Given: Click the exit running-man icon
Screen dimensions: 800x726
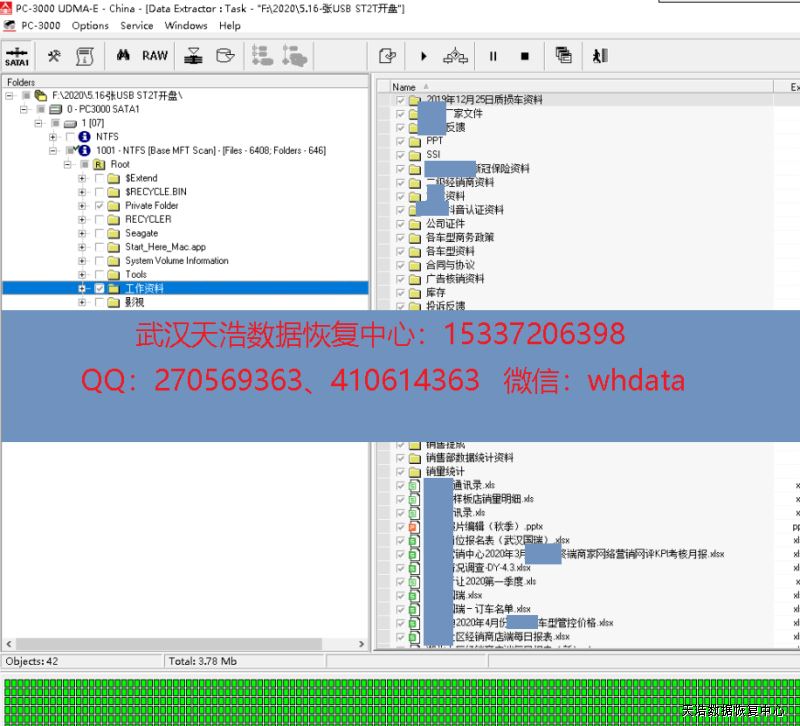Looking at the screenshot, I should coord(599,56).
